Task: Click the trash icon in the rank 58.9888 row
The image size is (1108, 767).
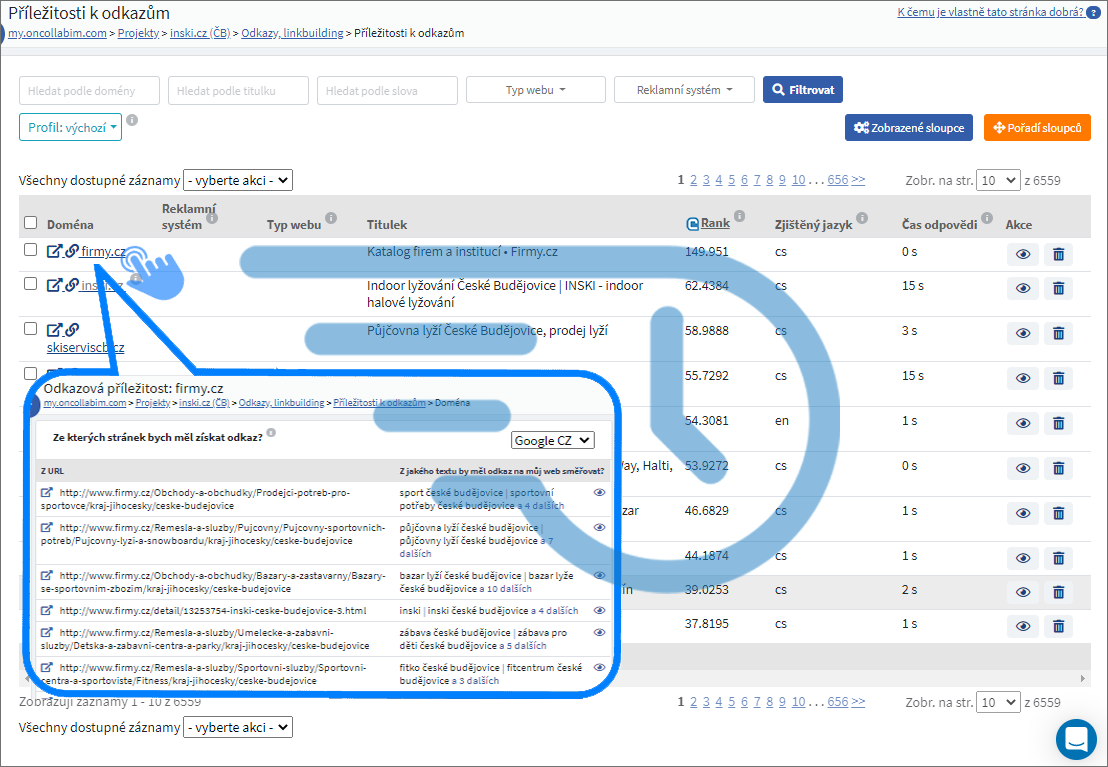Action: point(1058,333)
